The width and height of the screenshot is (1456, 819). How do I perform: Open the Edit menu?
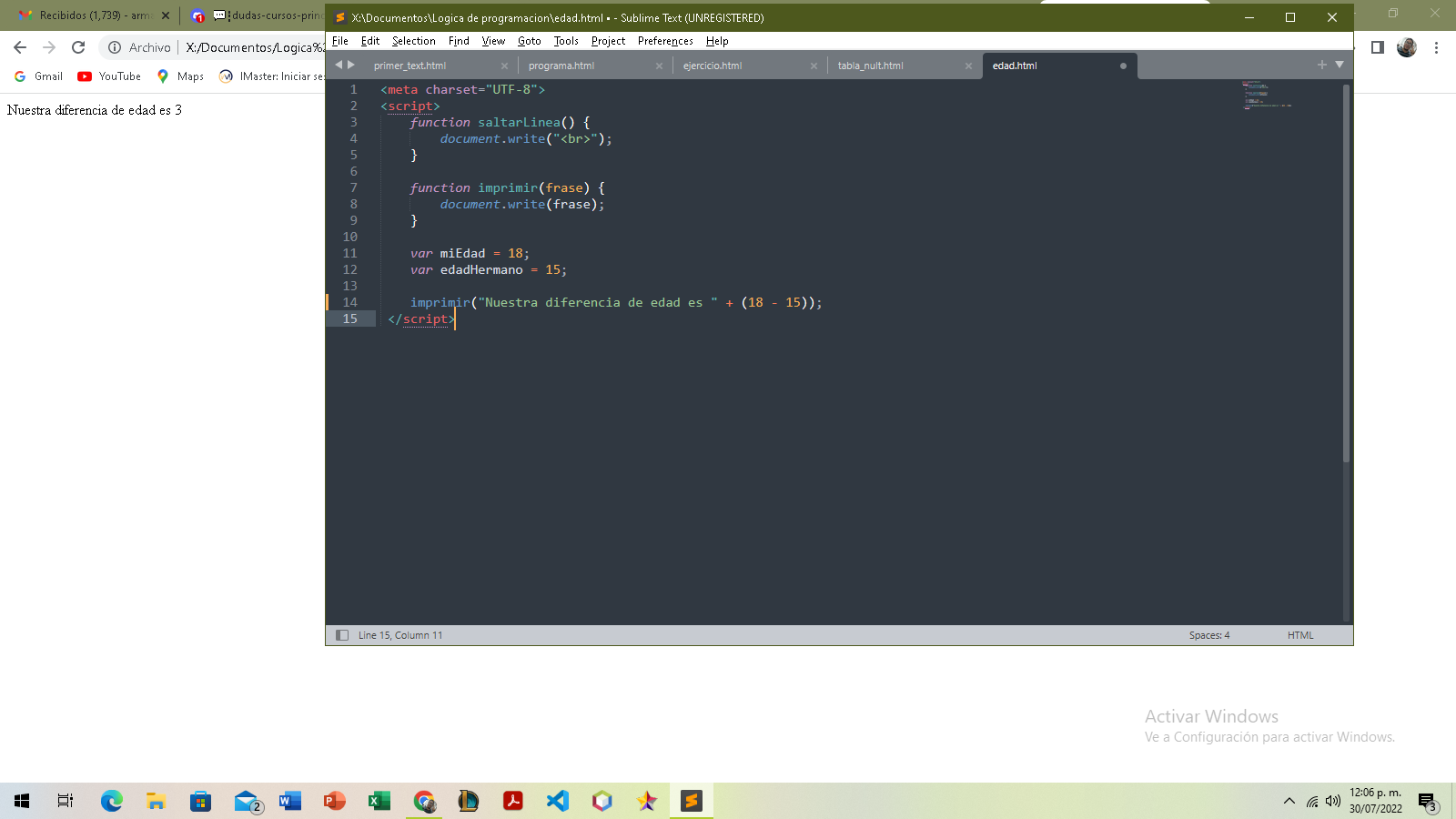[x=370, y=41]
